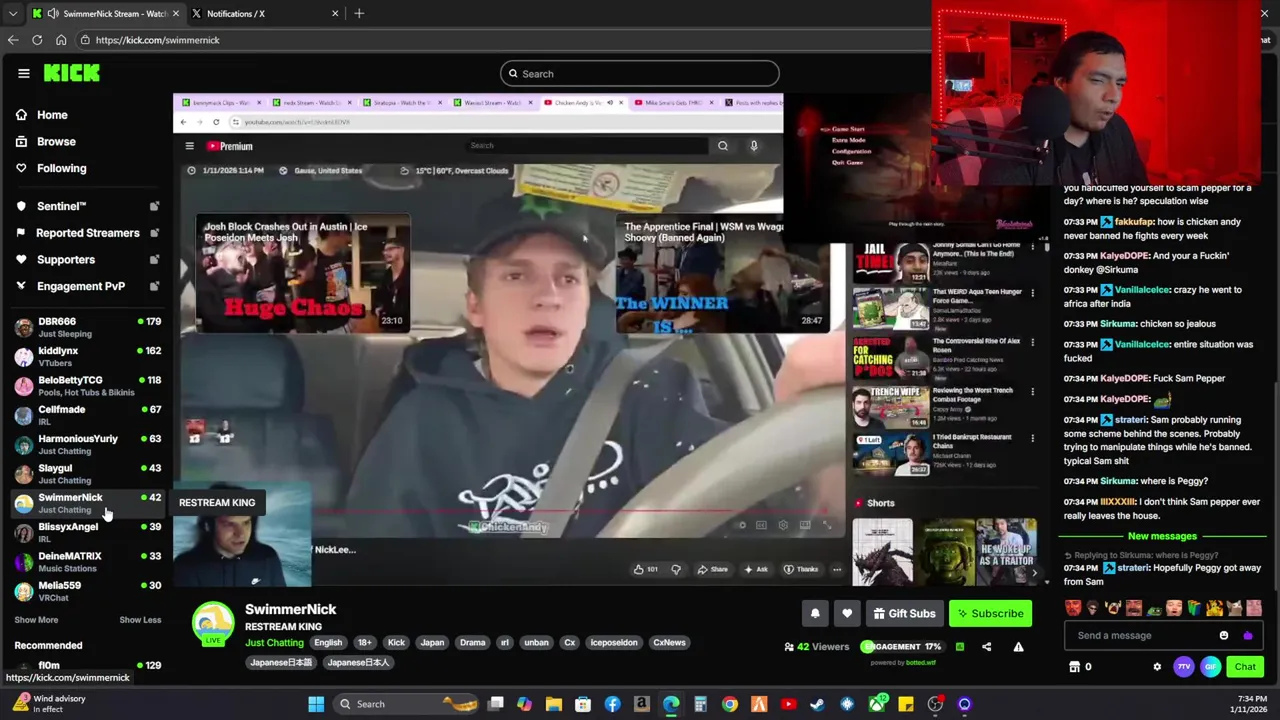1280x720 pixels.
Task: Click the browser address bar URL
Action: pyautogui.click(x=158, y=40)
